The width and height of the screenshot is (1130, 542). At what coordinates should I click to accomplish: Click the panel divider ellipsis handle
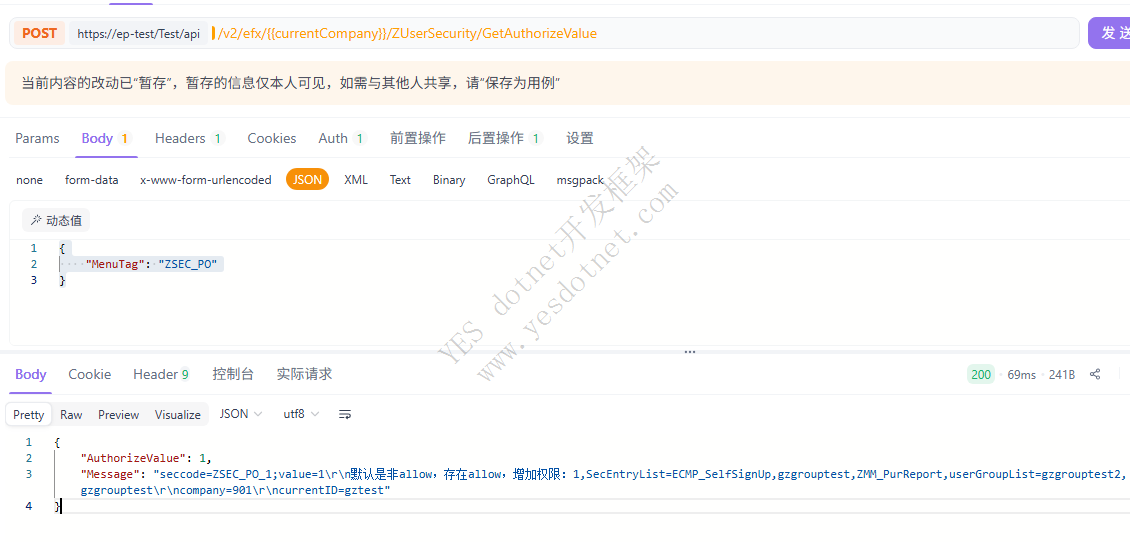coord(690,352)
